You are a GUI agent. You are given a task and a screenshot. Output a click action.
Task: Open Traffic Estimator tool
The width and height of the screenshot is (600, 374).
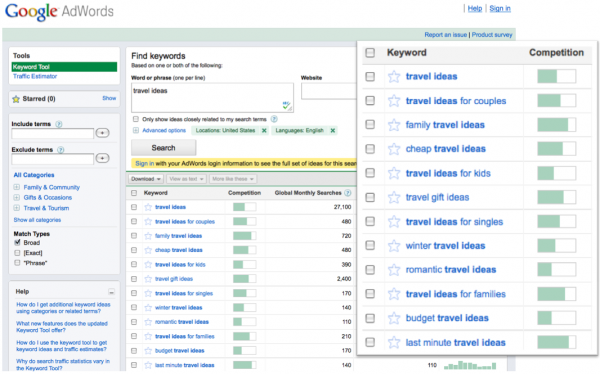[35, 76]
